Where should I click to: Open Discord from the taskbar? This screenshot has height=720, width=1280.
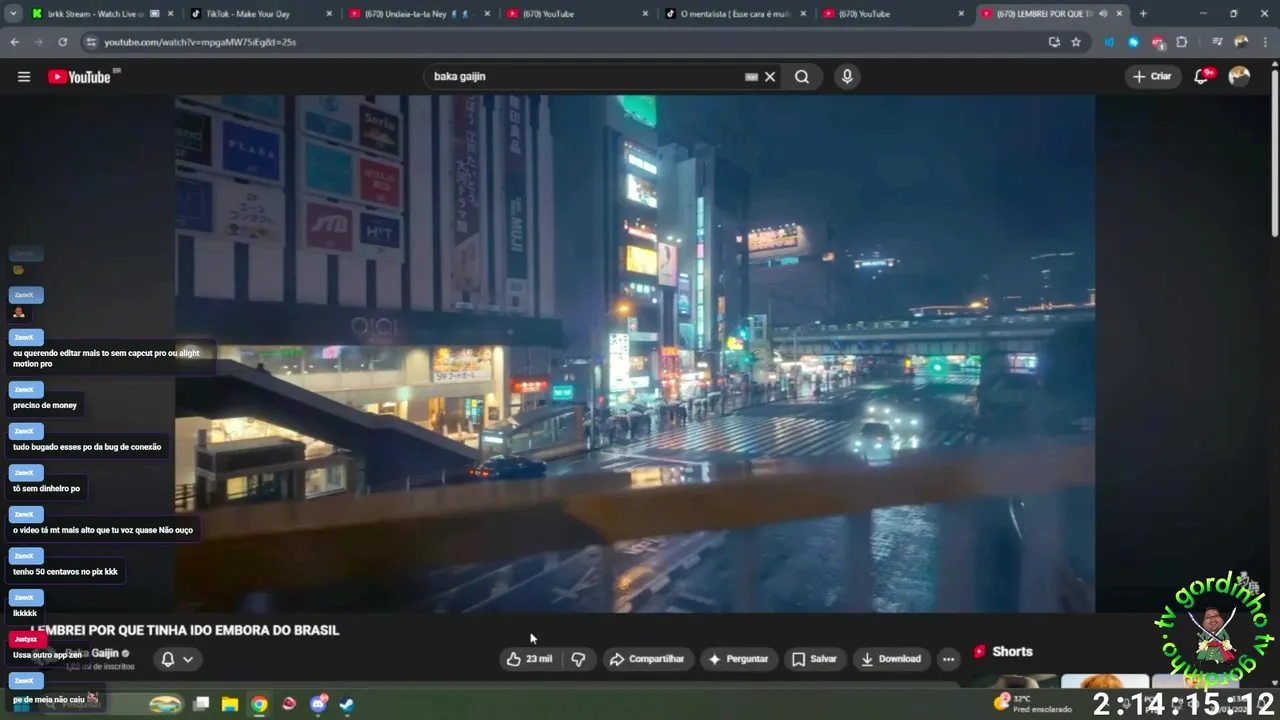click(x=319, y=704)
